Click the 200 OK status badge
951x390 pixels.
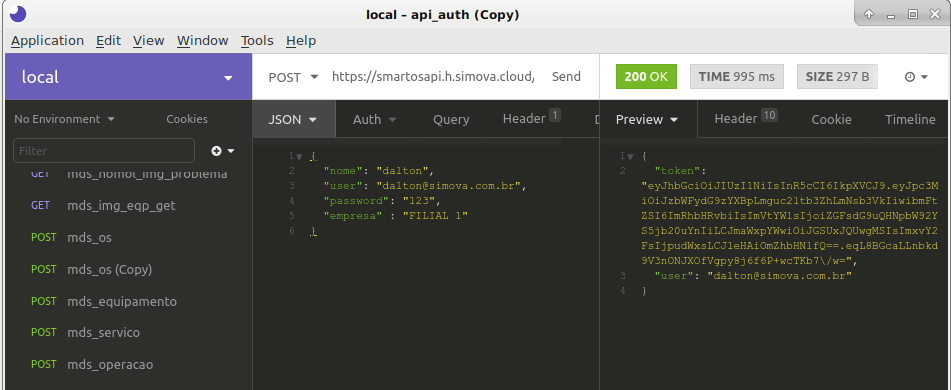pyautogui.click(x=646, y=77)
